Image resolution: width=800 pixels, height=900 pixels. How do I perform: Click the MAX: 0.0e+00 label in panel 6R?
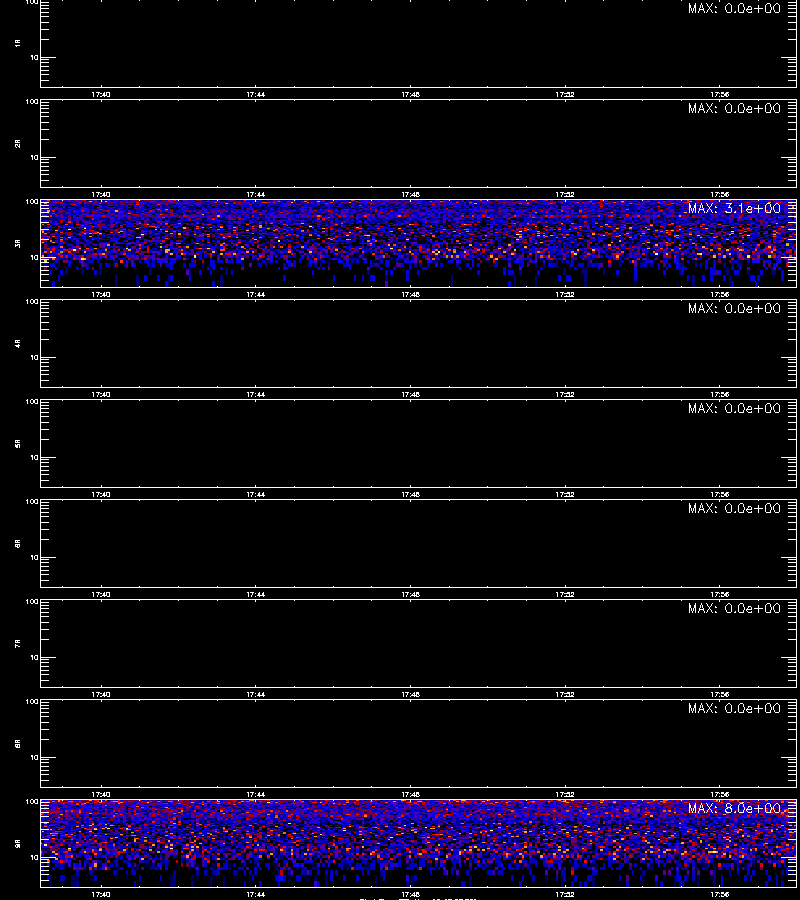[x=734, y=509]
